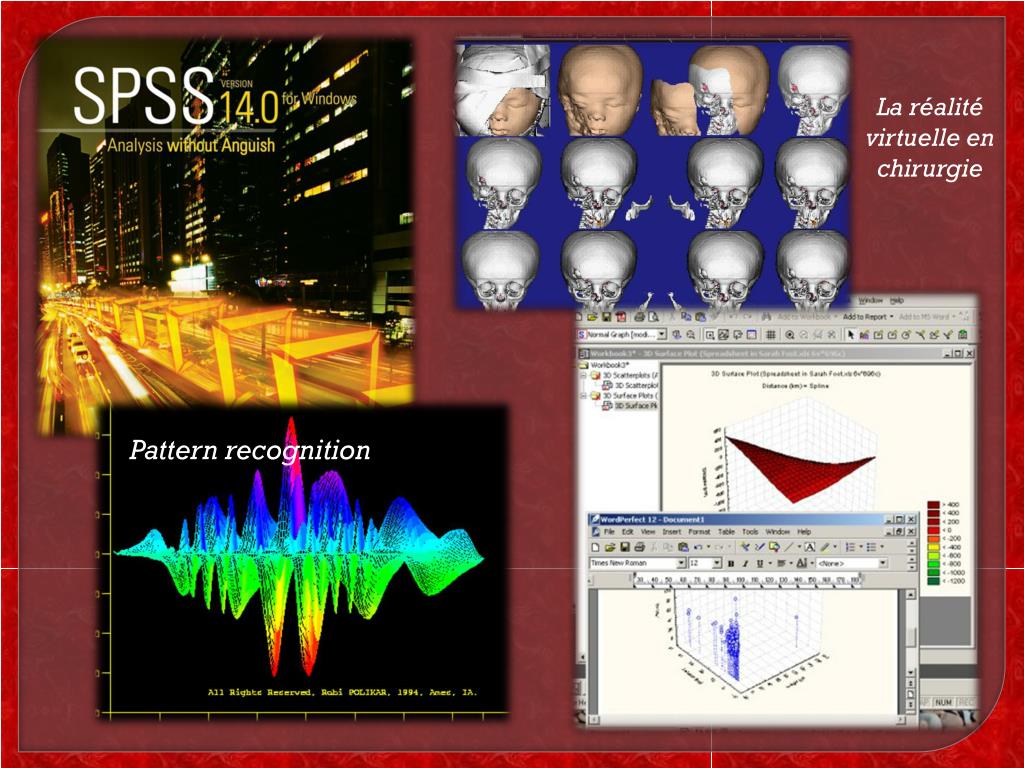Select 3D Surface Plot item in workbook tree
The image size is (1024, 768).
[629, 406]
